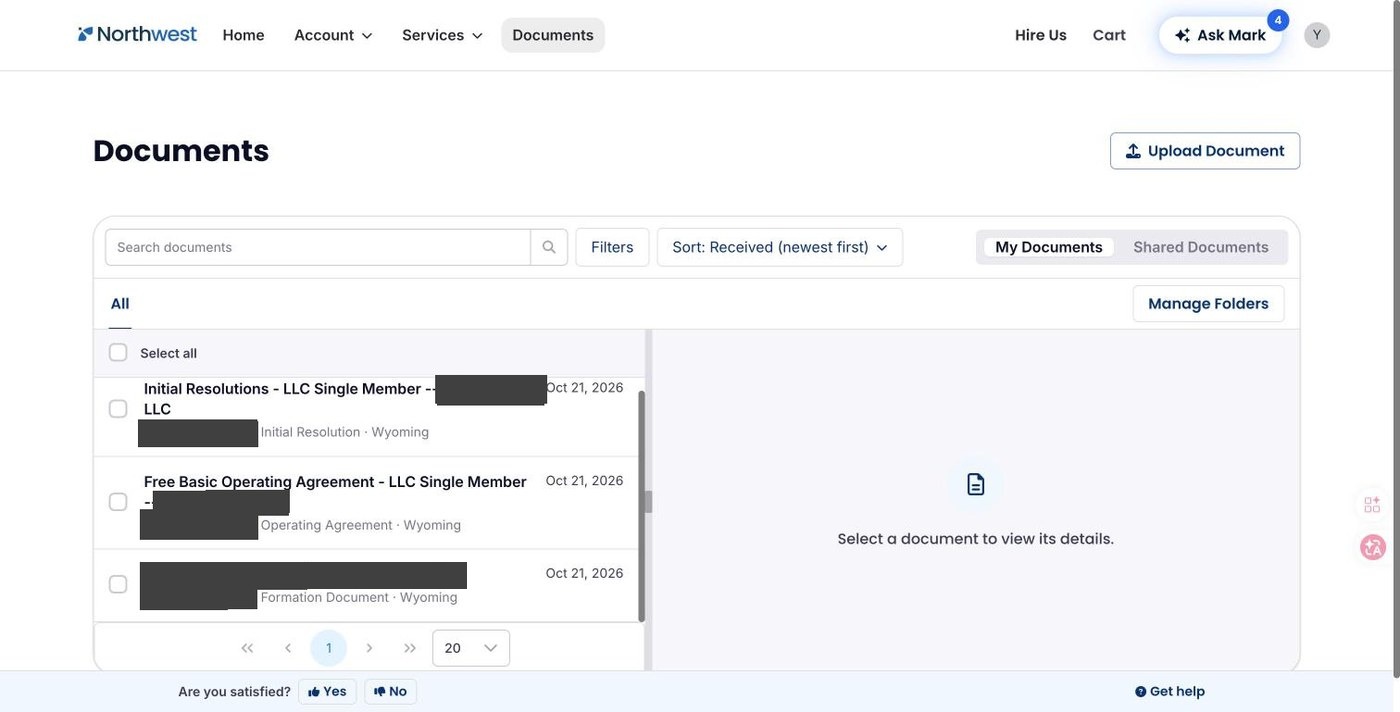Screen dimensions: 1400x712
Task: Open the Documents nav item
Action: 553,35
